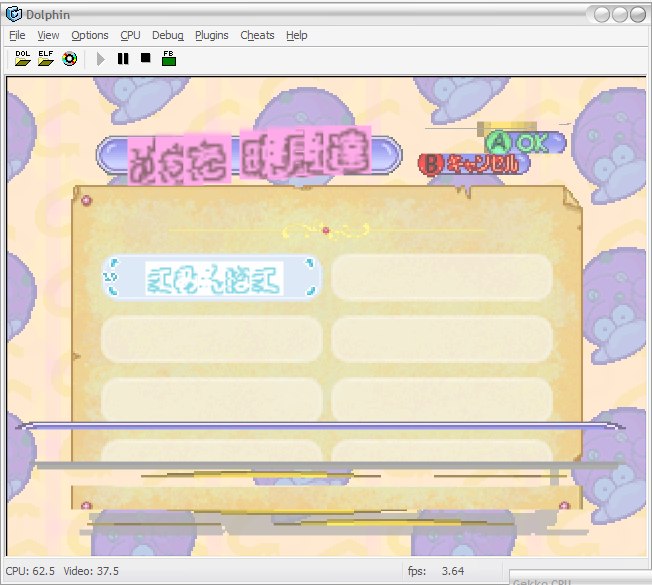652x585 pixels.
Task: Maximize the Dolphin window
Action: coord(620,15)
